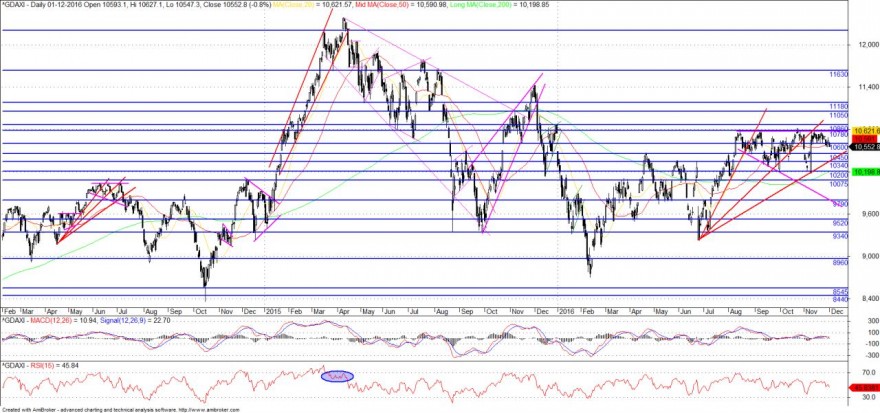This screenshot has height=413, width=880.
Task: Click the 8960 level label
Action: [840, 262]
